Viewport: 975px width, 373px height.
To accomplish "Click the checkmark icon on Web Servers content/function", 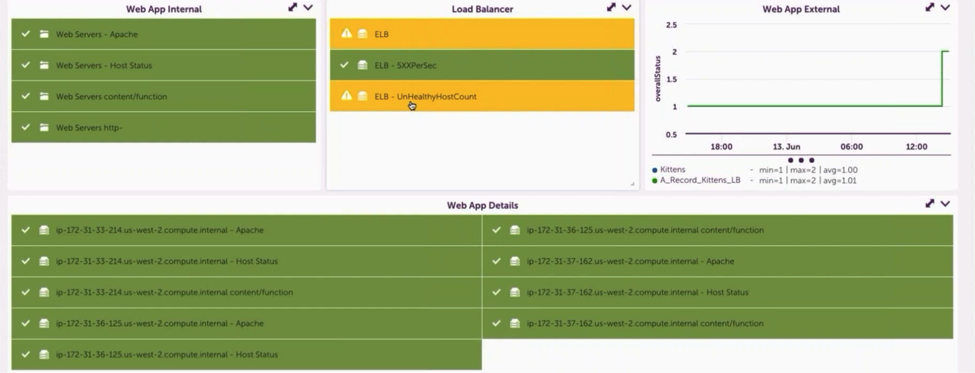I will tap(25, 96).
